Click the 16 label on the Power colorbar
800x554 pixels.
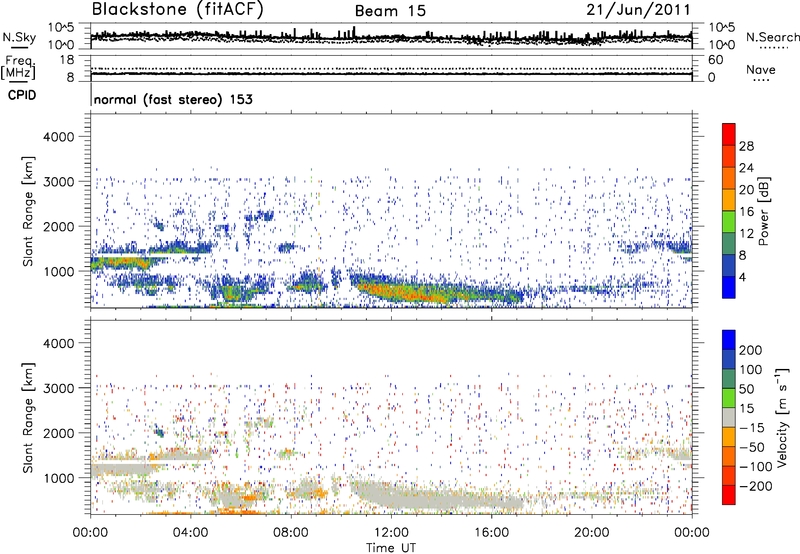[x=746, y=212]
